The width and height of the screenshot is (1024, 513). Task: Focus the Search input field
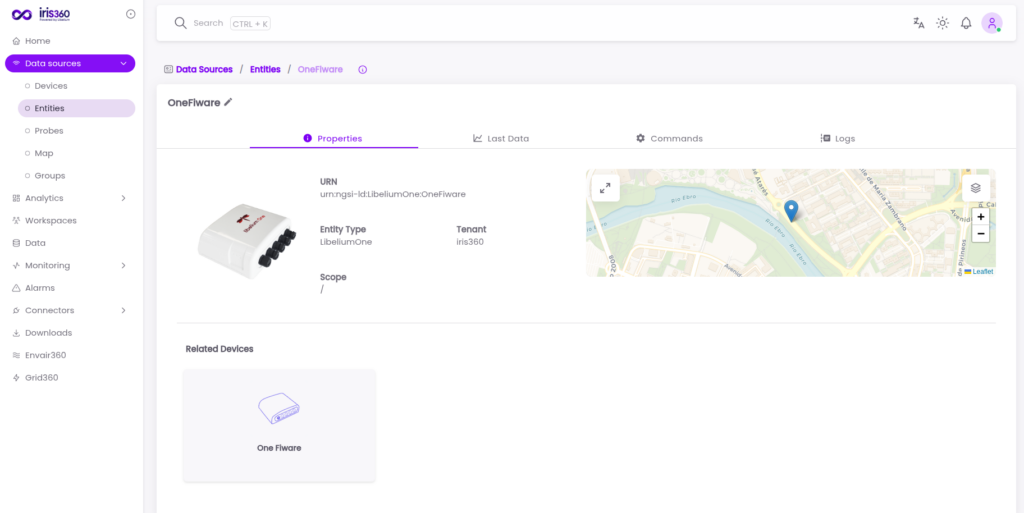tap(208, 23)
